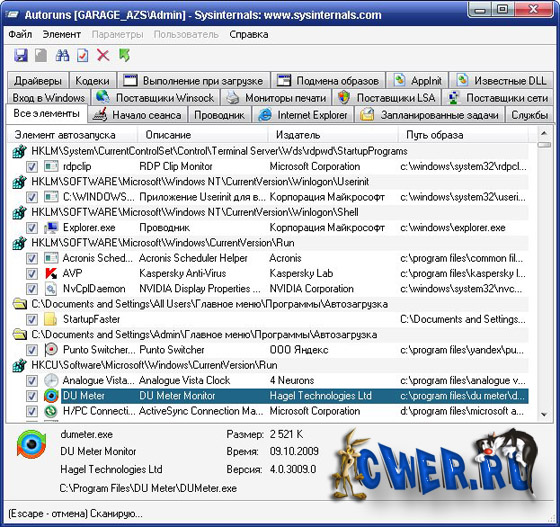The image size is (560, 527).
Task: Click folder icon beside All Users Автозагрузка path
Action: point(20,304)
